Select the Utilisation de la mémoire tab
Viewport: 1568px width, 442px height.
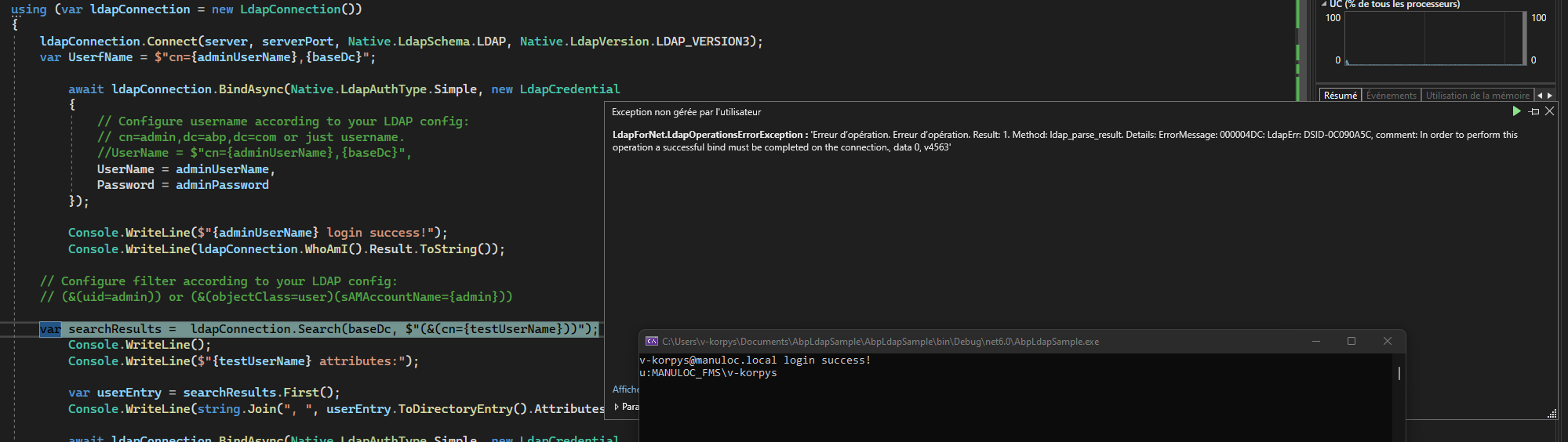[x=1477, y=96]
